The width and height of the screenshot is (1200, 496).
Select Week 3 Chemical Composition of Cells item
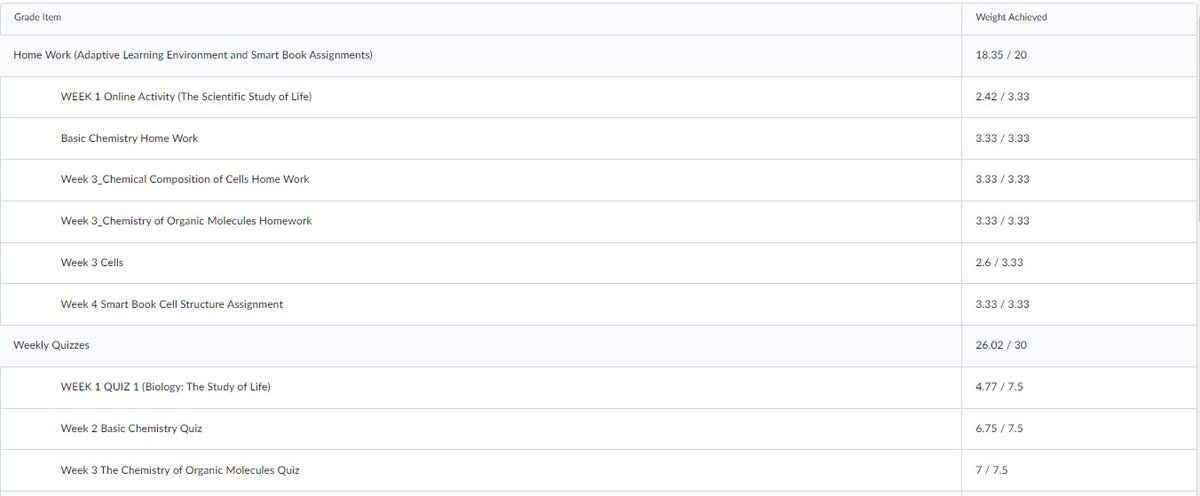click(x=185, y=179)
